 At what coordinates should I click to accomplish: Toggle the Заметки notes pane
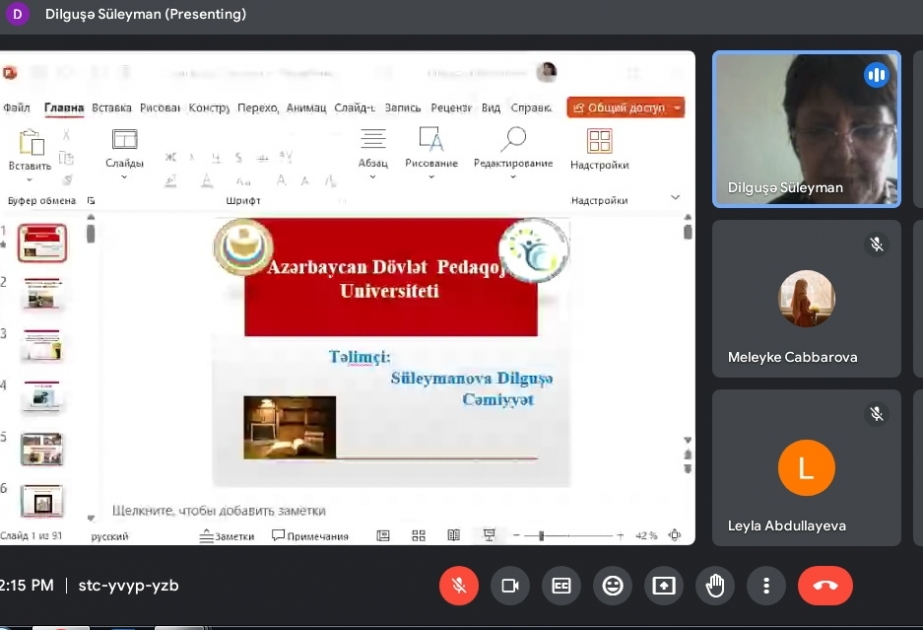pos(227,536)
